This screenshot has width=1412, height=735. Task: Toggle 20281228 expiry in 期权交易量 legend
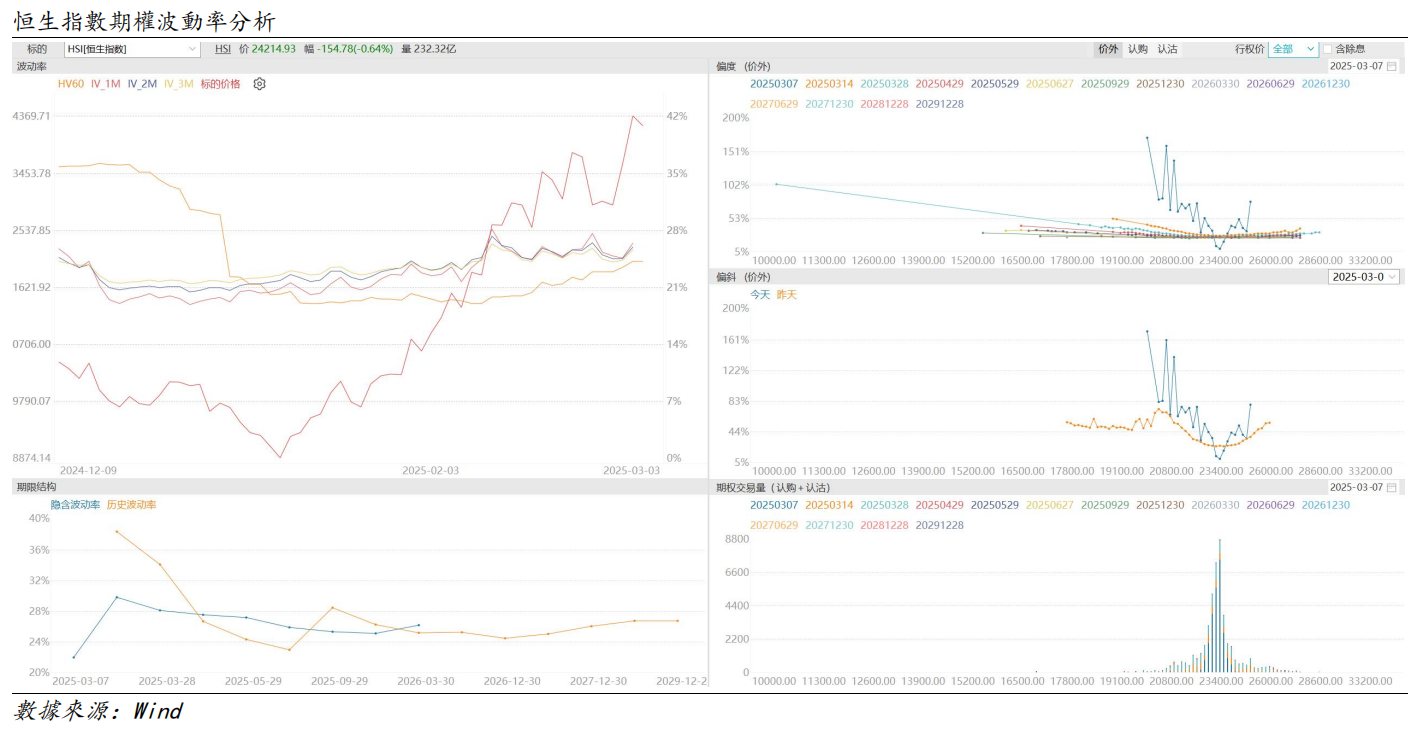pyautogui.click(x=884, y=525)
